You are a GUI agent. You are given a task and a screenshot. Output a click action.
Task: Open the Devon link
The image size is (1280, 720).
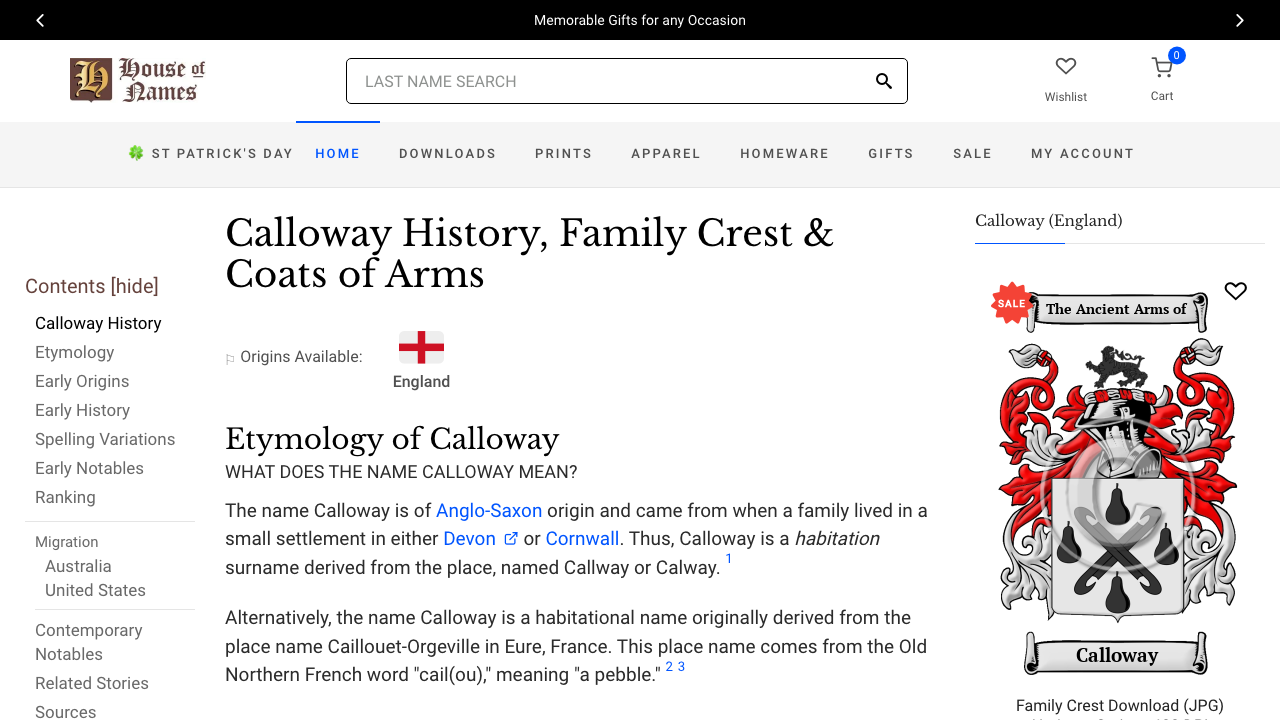[472, 538]
